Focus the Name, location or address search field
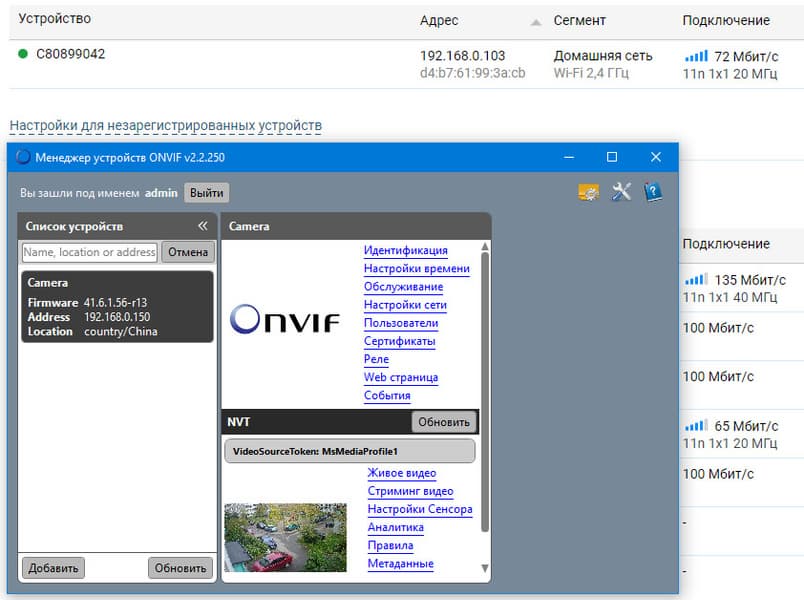This screenshot has width=804, height=600. 90,252
